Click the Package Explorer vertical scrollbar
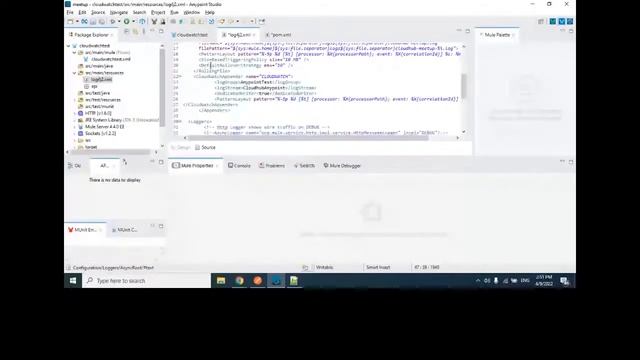 tap(162, 87)
